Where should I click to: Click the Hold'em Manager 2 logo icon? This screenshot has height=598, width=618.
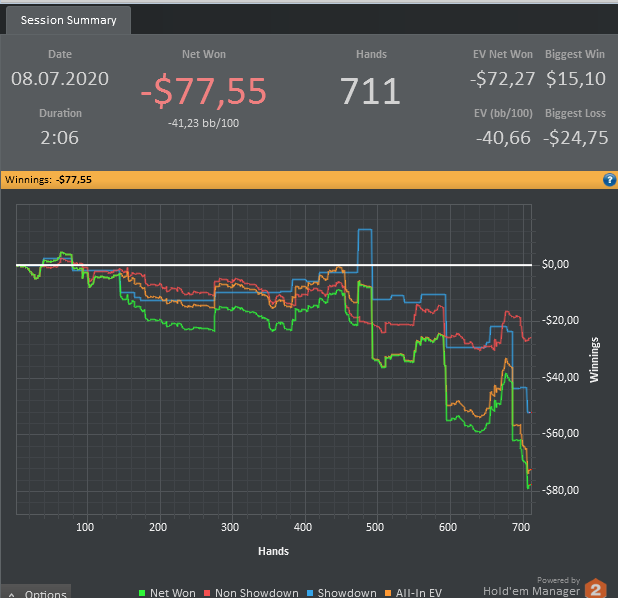click(596, 589)
